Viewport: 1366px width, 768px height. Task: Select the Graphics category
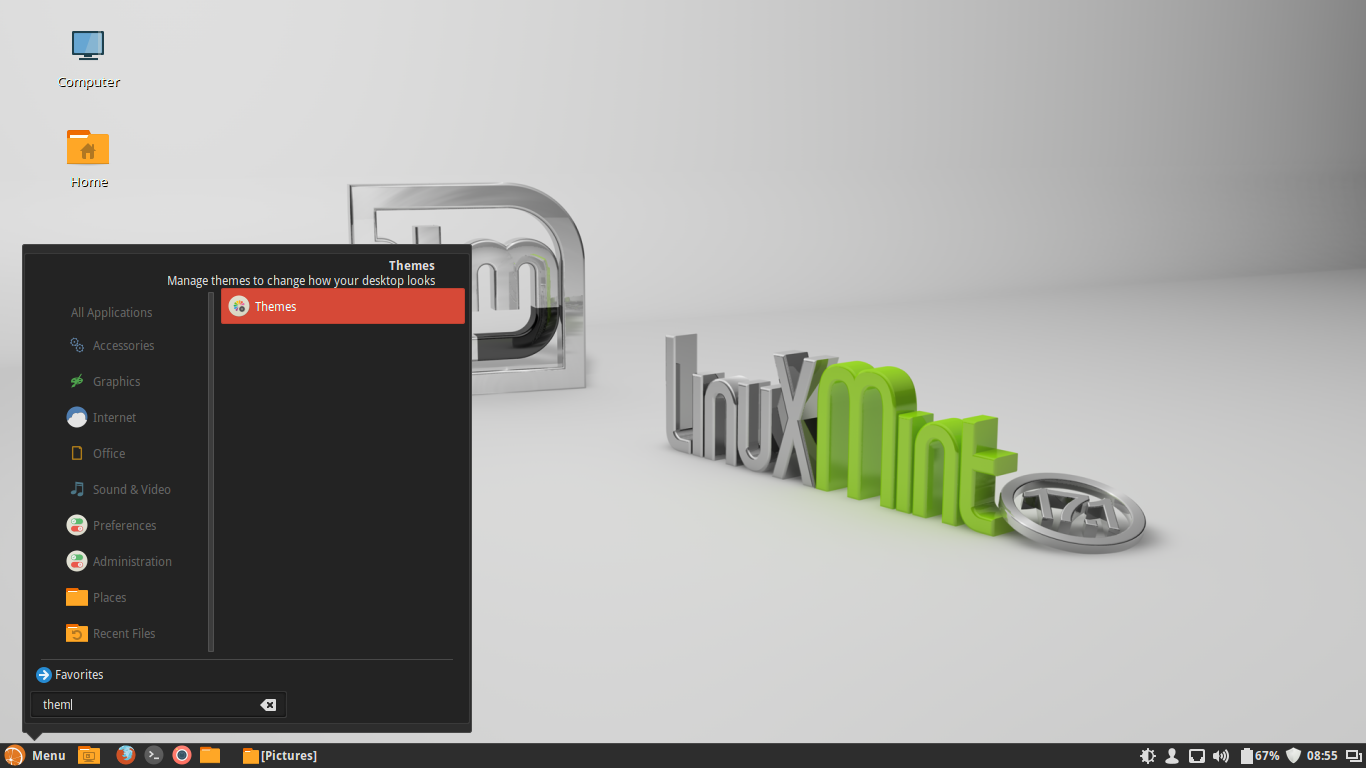[x=104, y=381]
